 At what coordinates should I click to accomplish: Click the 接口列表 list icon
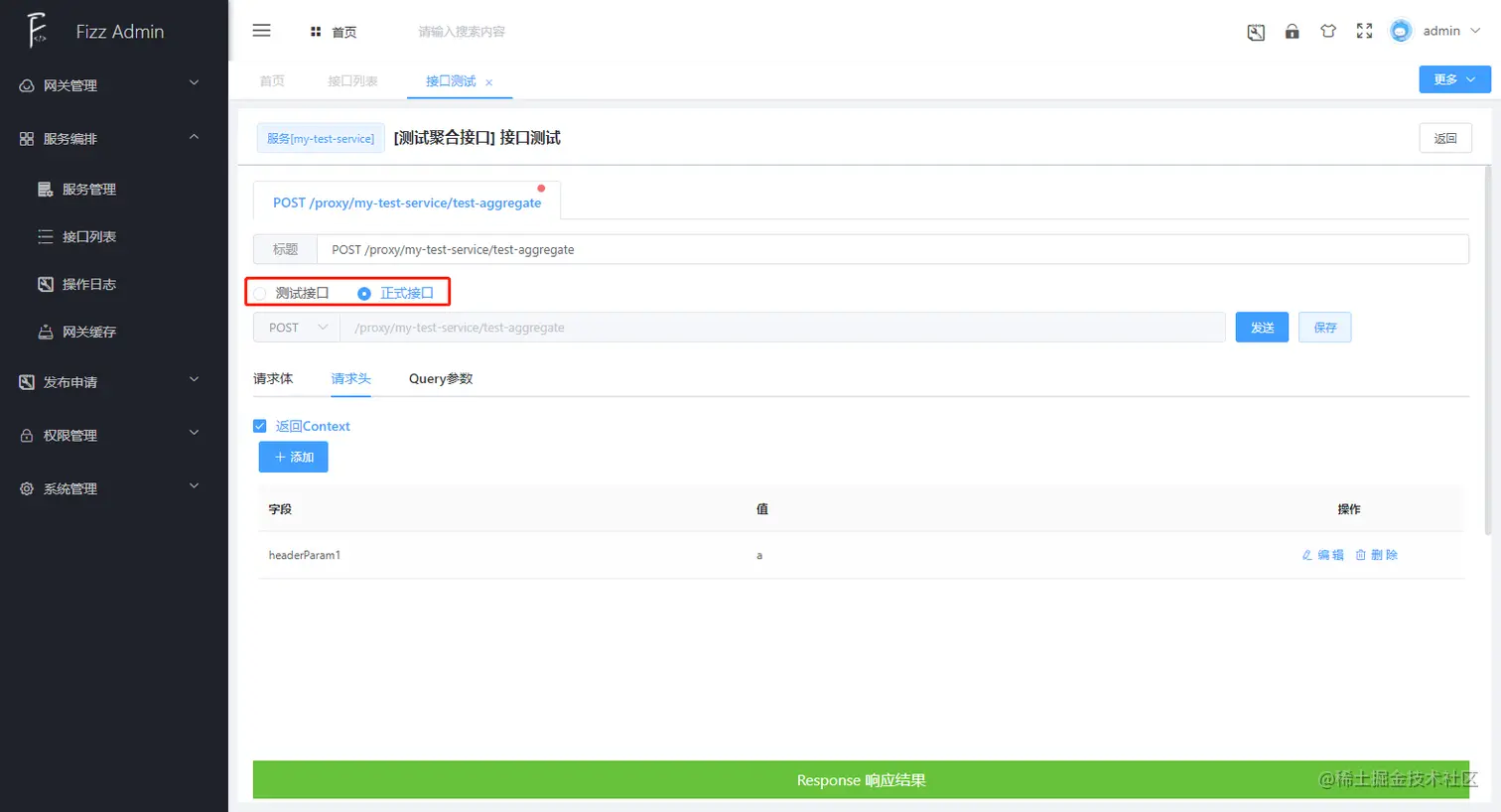(x=46, y=236)
